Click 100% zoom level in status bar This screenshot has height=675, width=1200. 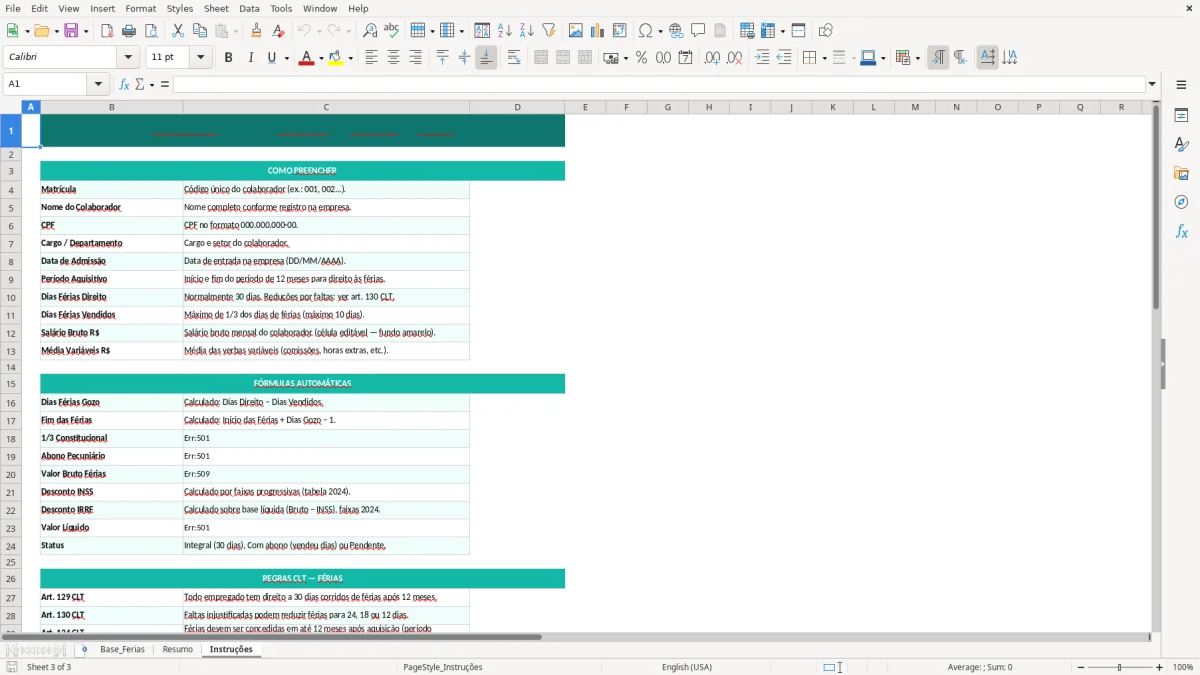click(1183, 667)
